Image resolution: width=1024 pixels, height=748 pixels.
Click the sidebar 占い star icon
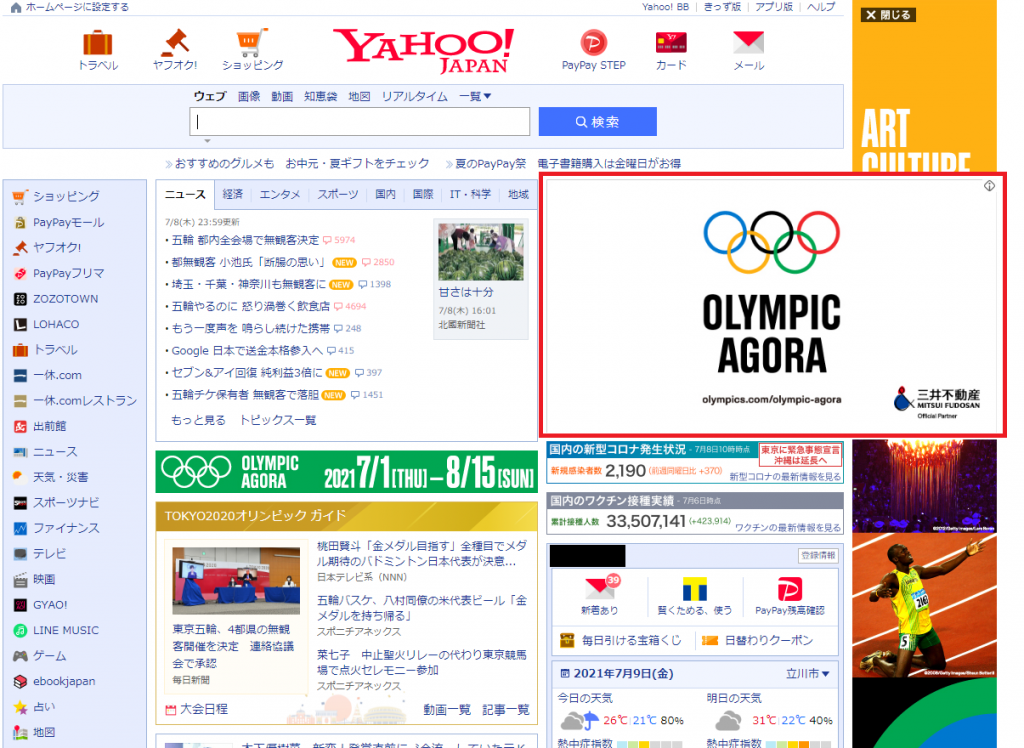[20, 707]
